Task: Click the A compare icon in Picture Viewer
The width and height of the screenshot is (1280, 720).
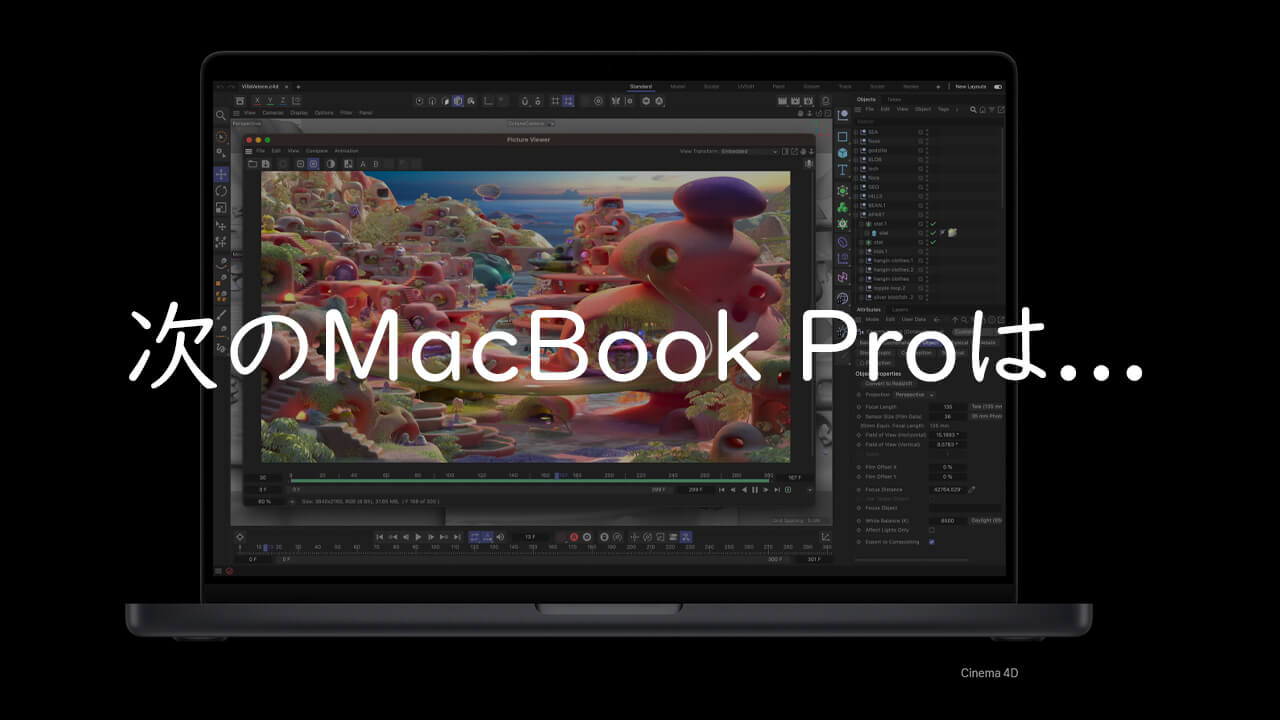Action: click(x=363, y=163)
